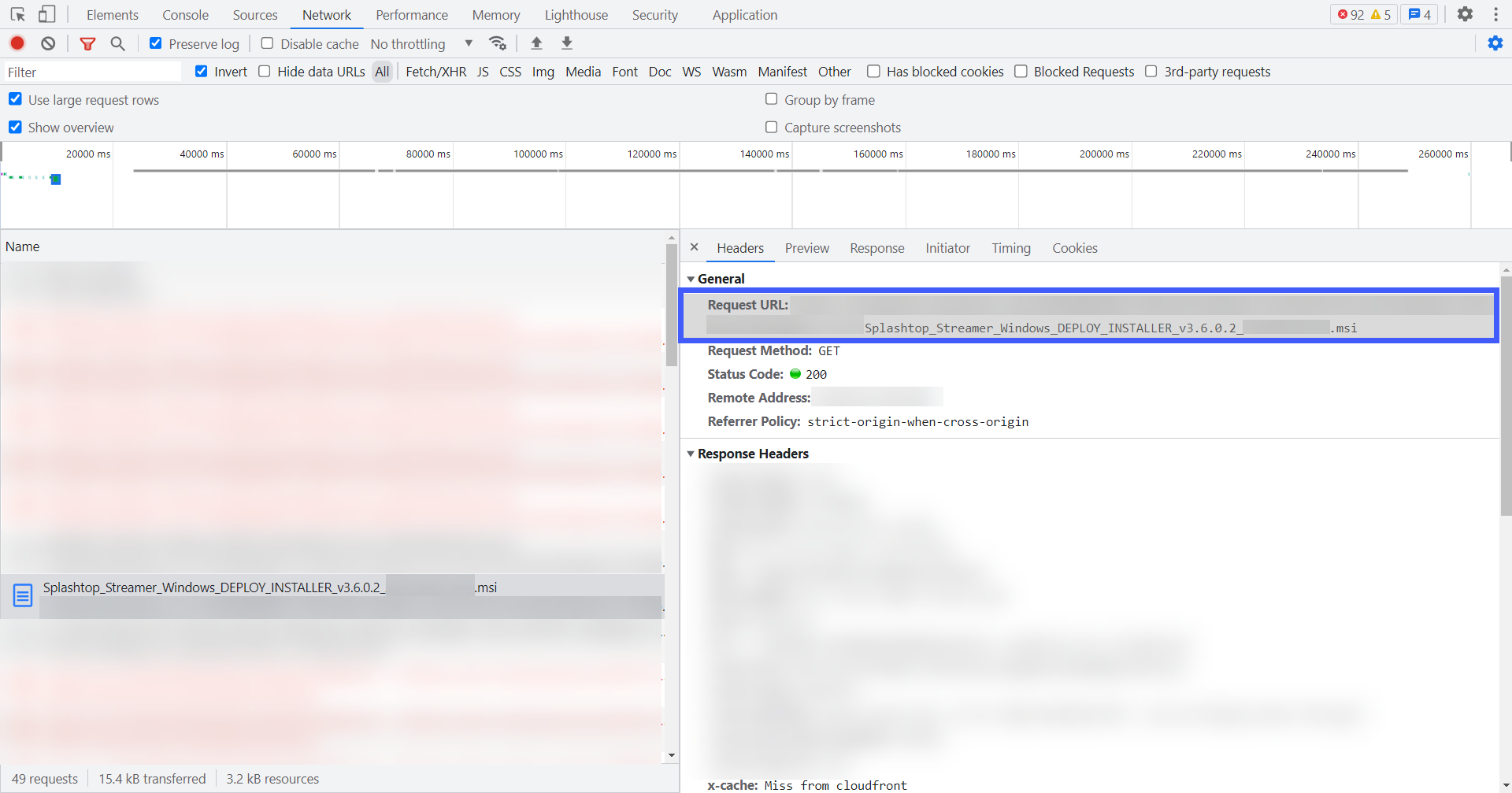The height and width of the screenshot is (793, 1512).
Task: Open DevTools settings gear icon
Action: point(1465,14)
